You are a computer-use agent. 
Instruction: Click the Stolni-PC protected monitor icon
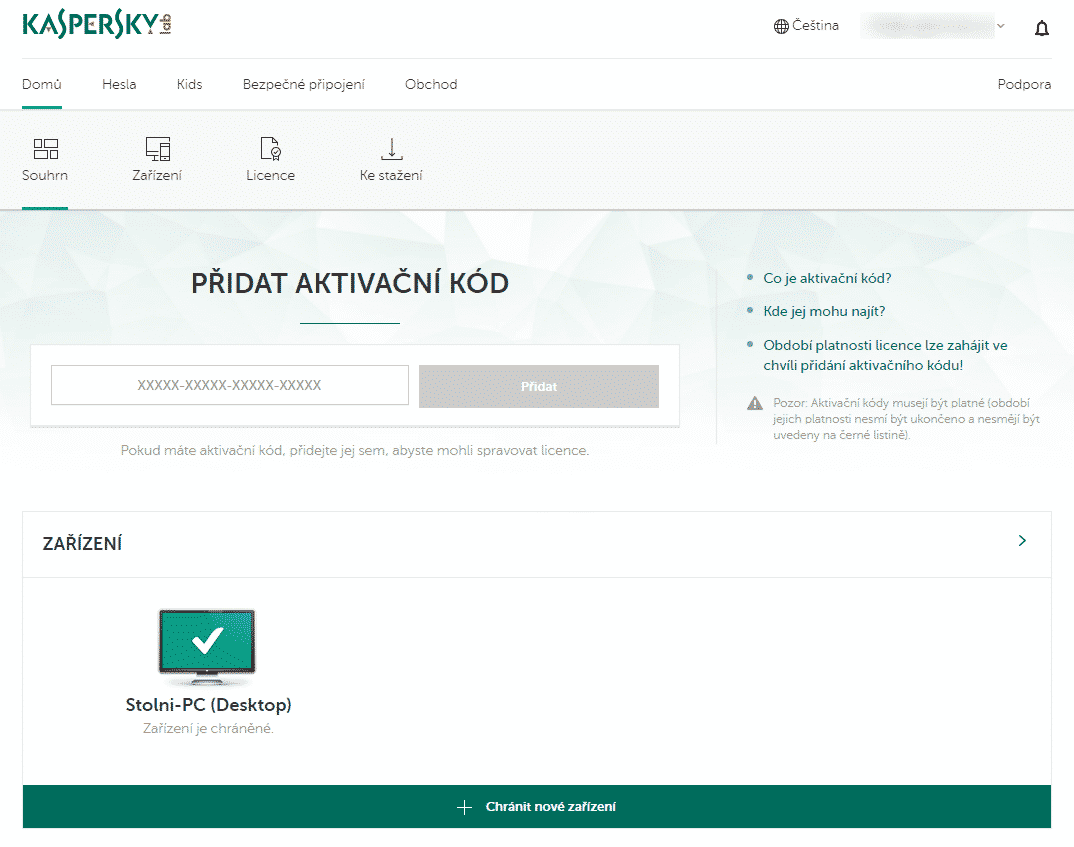(207, 644)
